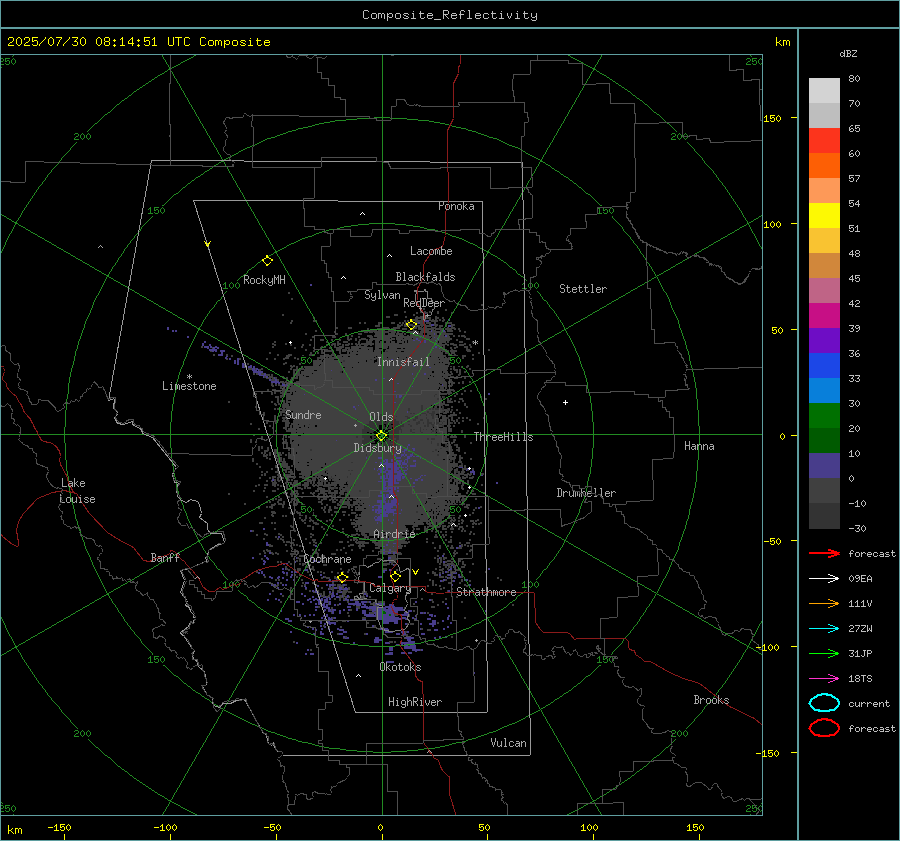Click the ThreeHills town label
Image resolution: width=900 pixels, height=841 pixels.
[503, 437]
